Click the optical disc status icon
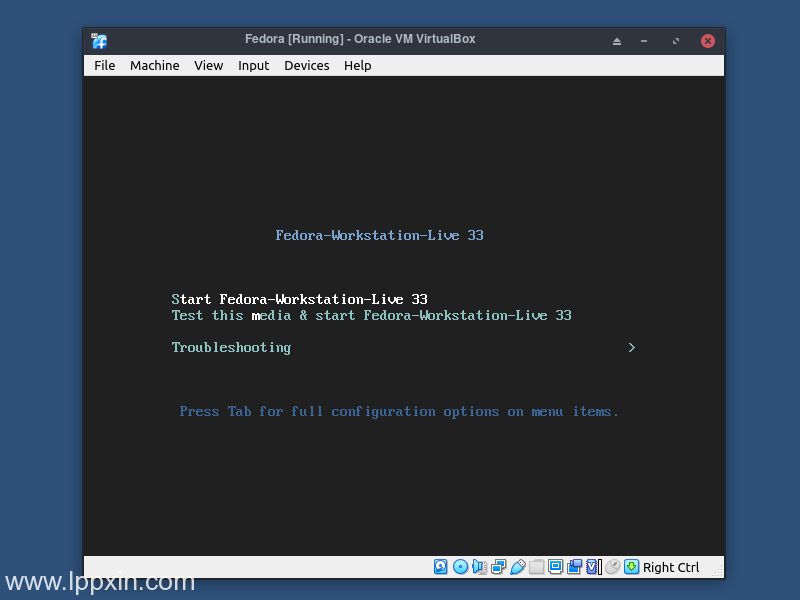The width and height of the screenshot is (800, 600). pos(460,567)
